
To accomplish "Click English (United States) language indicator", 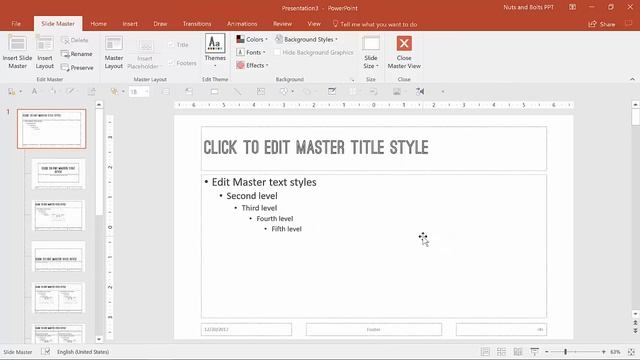I will coord(83,352).
